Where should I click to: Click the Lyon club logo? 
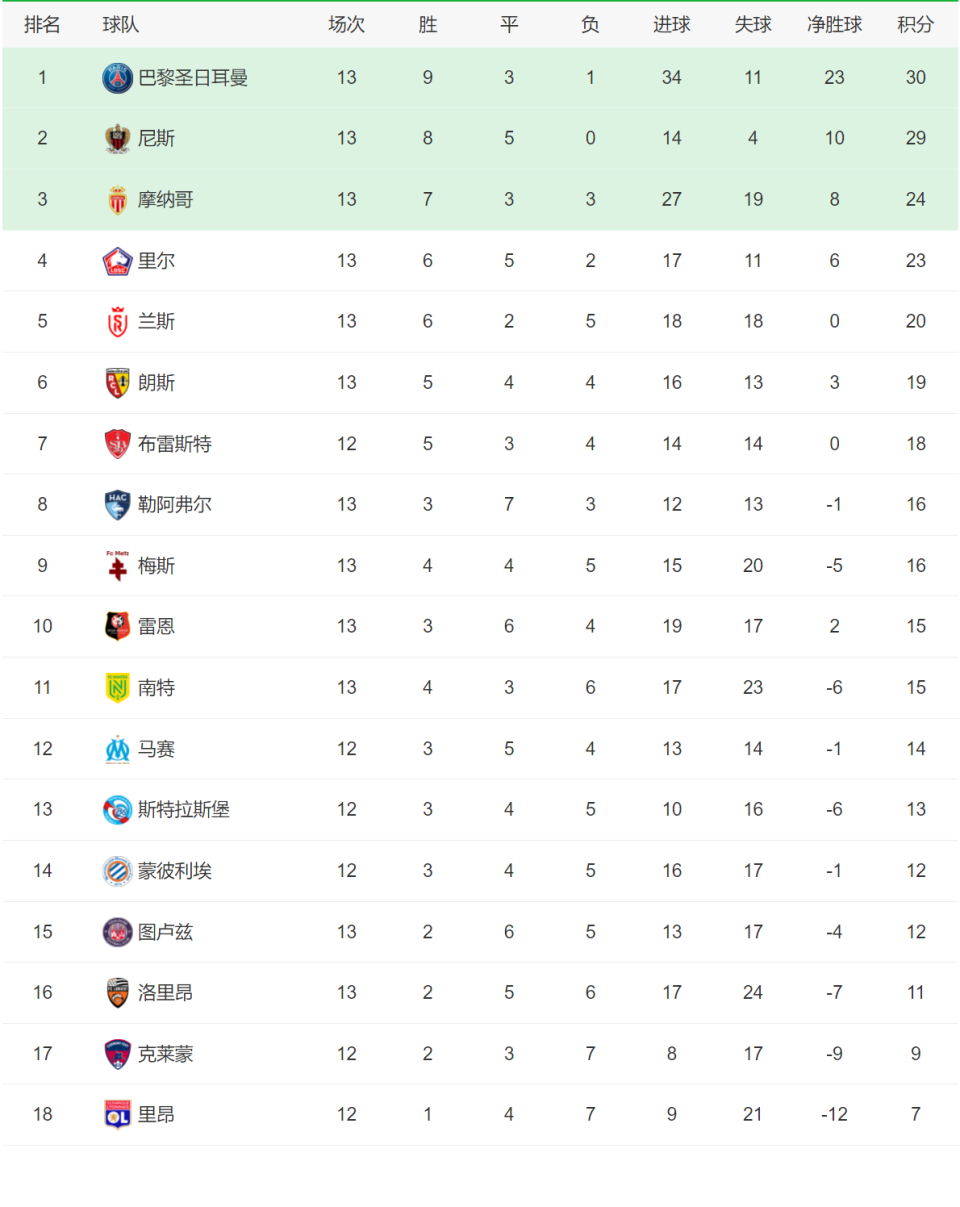(x=117, y=1114)
